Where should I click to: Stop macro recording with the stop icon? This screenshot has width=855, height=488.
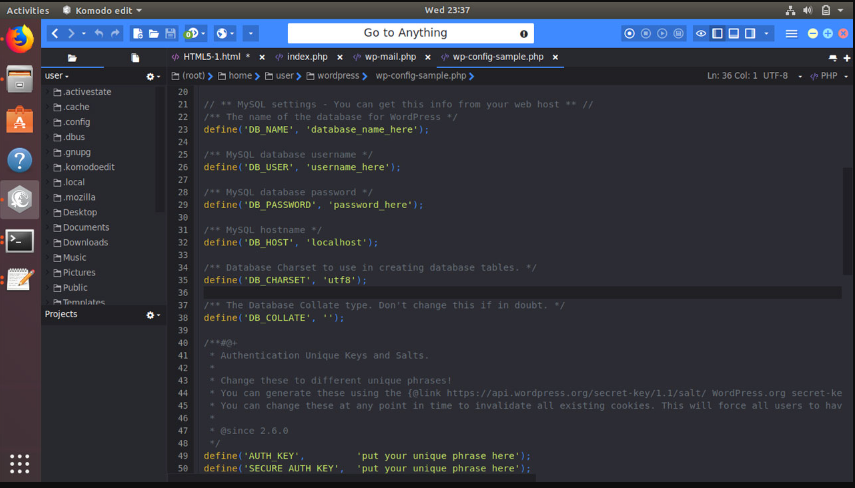646,33
